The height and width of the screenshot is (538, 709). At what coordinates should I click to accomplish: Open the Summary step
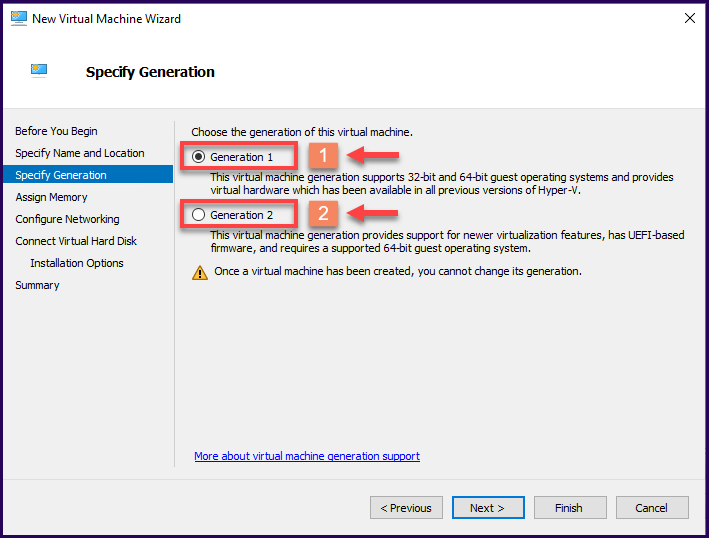(37, 285)
